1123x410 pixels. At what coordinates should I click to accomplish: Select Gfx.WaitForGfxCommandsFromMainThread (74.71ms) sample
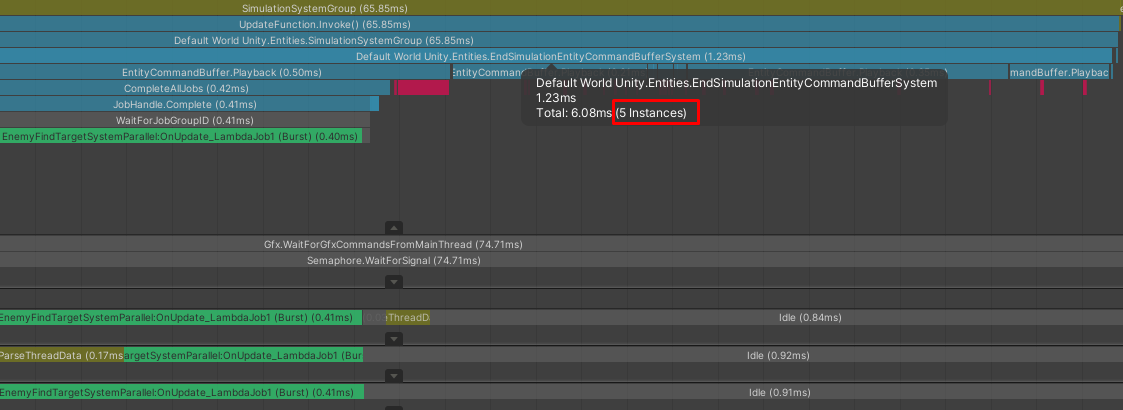[x=562, y=244]
